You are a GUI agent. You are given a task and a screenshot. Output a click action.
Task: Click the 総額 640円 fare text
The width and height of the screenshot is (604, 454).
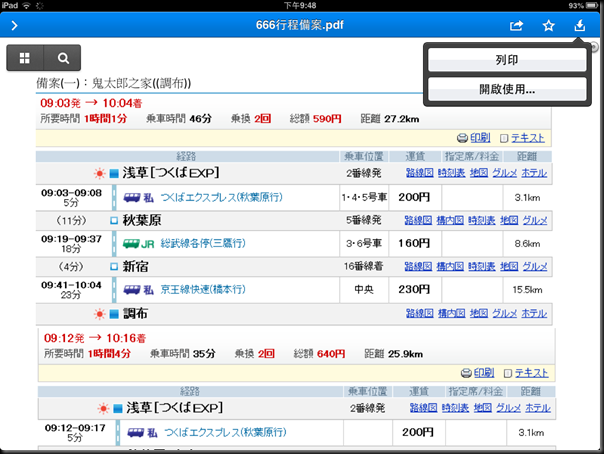[x=319, y=354]
